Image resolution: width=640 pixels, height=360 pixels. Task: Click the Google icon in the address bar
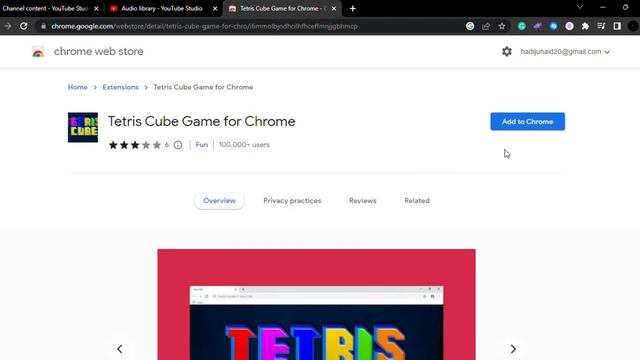470,26
